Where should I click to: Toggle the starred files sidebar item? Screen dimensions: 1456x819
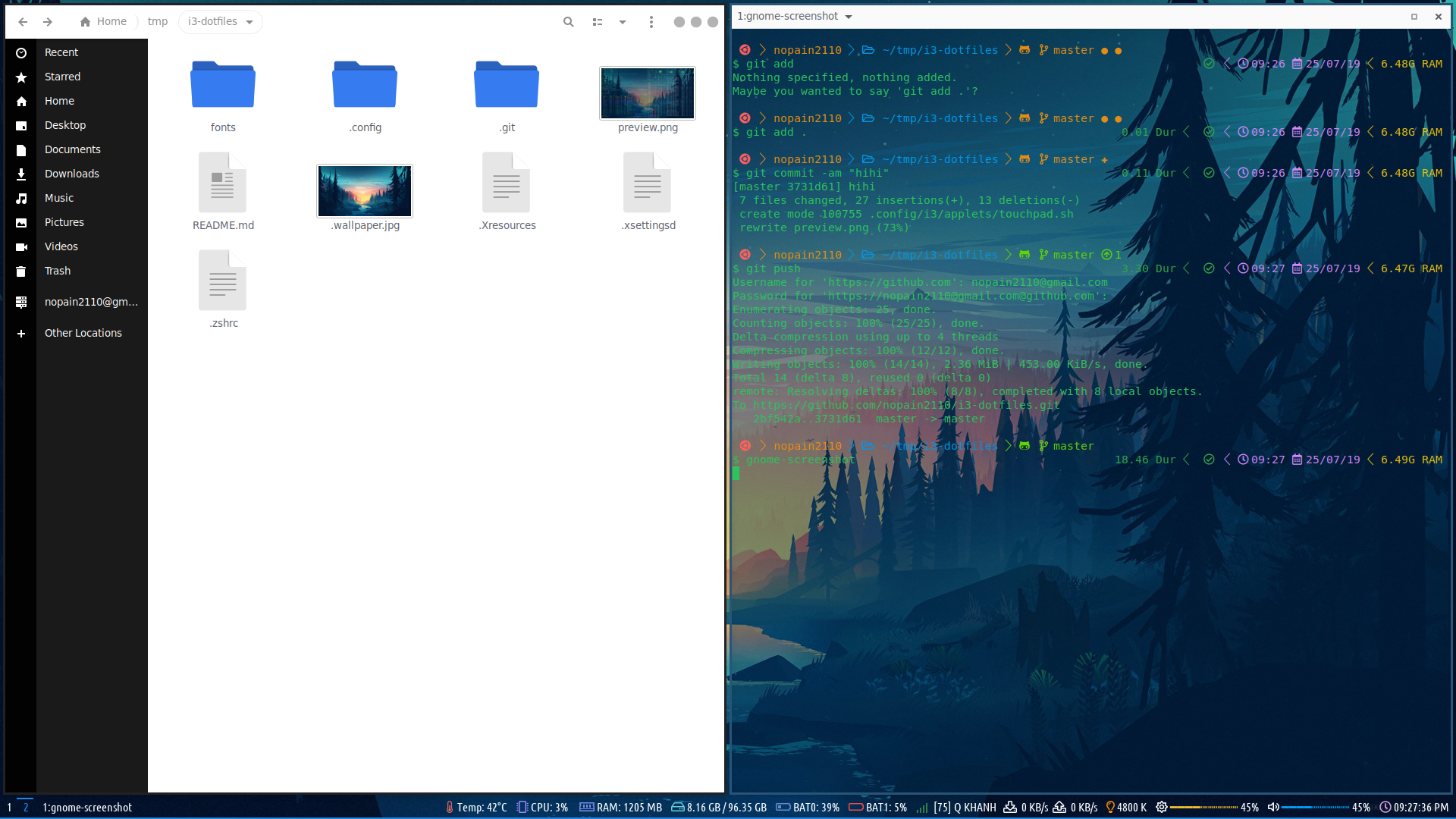61,76
